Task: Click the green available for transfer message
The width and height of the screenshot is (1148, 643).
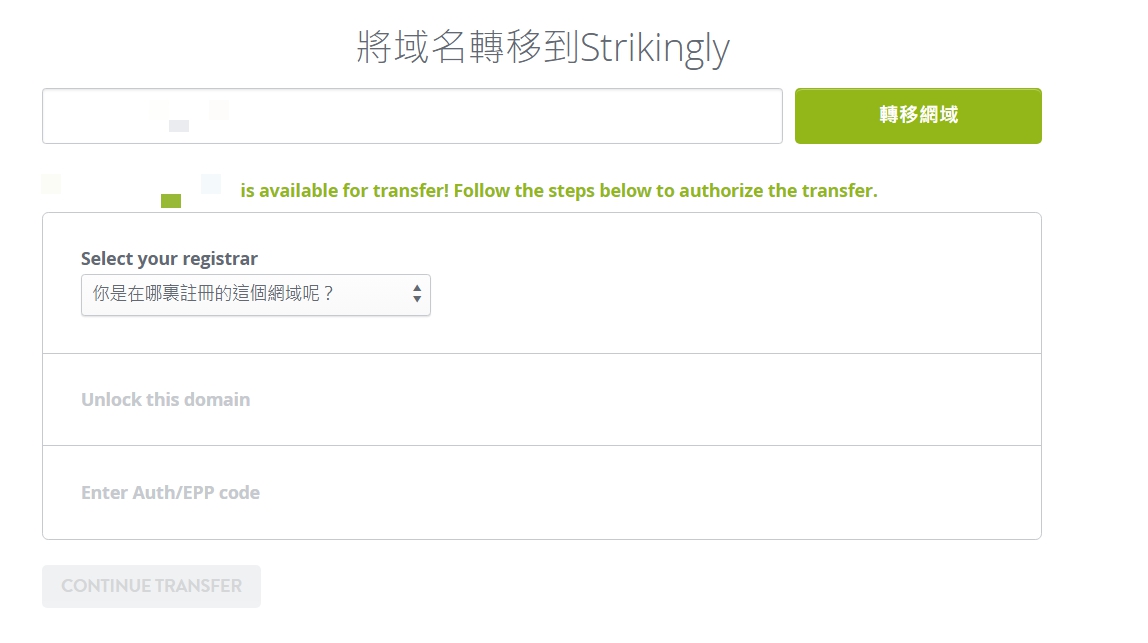Action: 559,191
